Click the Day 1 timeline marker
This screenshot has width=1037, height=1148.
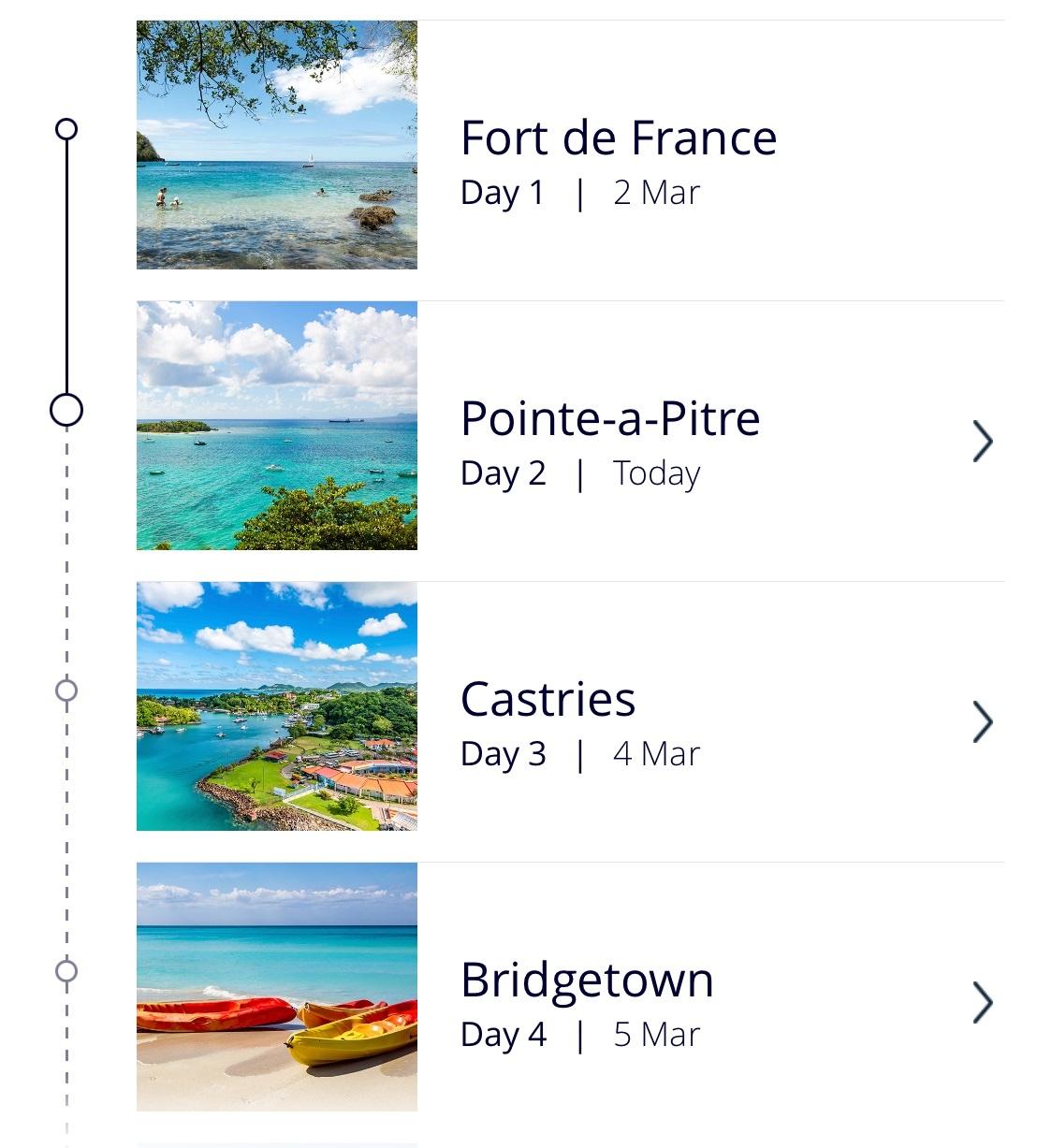pos(66,129)
